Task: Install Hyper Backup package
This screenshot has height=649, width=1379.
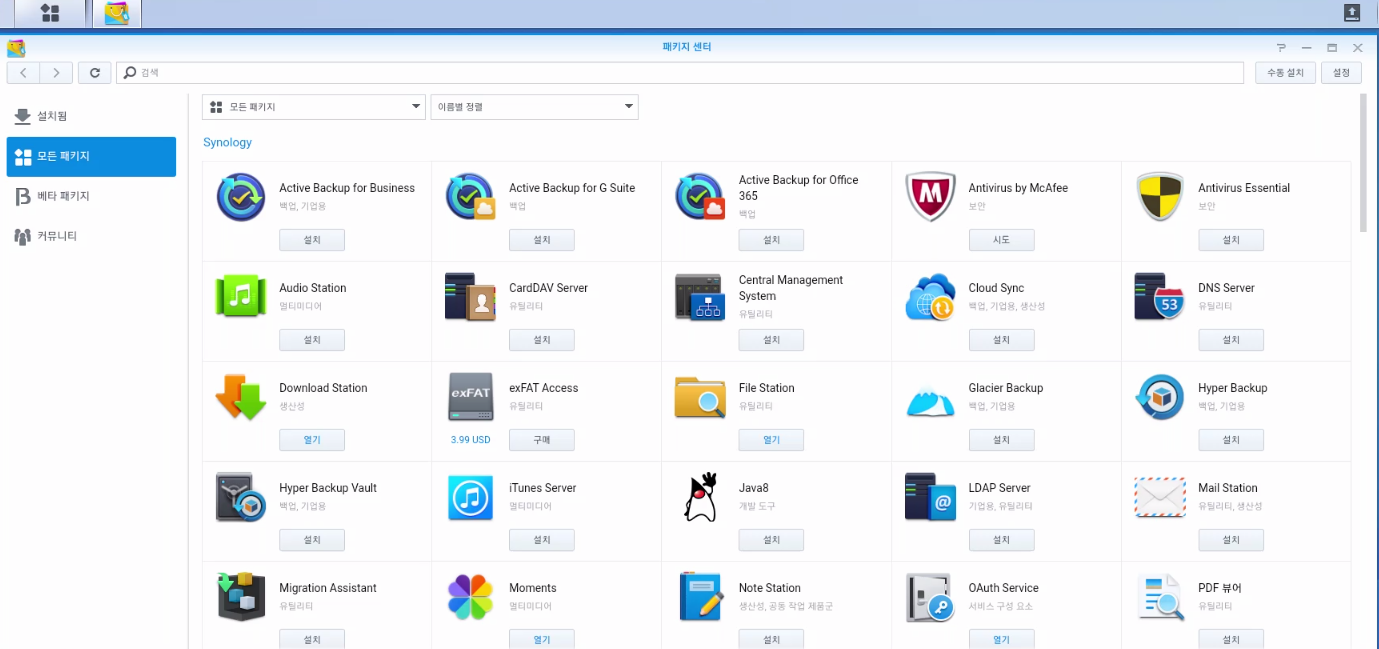Action: pos(1231,440)
